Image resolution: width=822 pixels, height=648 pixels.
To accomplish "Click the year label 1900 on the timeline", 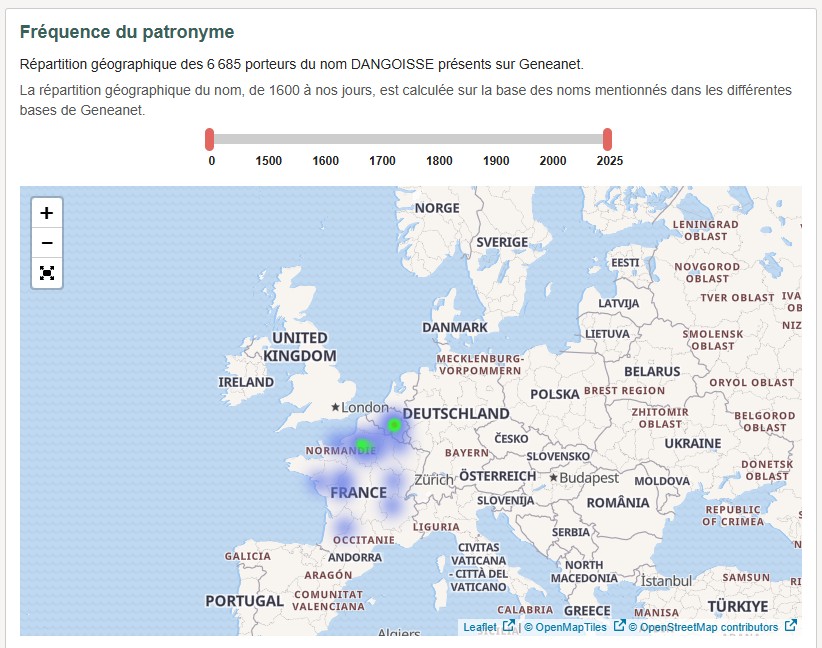I will tap(496, 160).
